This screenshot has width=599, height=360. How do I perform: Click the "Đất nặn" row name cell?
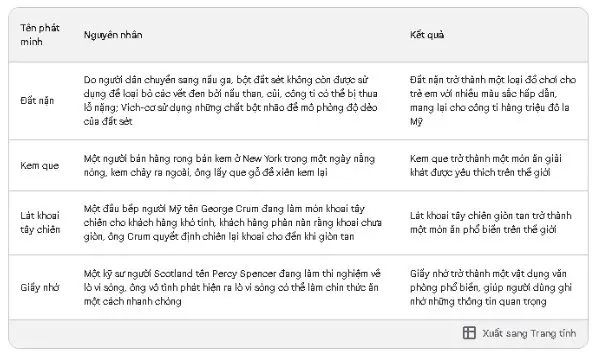[x=37, y=101]
